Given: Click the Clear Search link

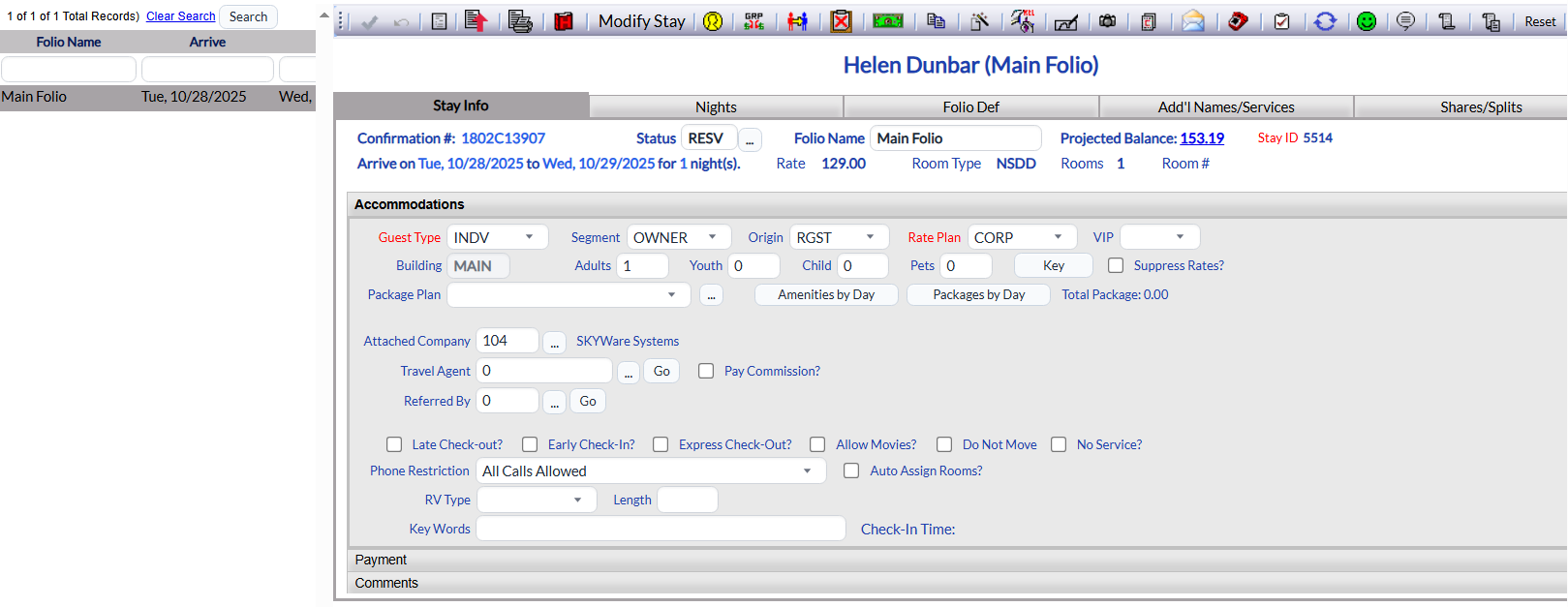Looking at the screenshot, I should (x=181, y=16).
